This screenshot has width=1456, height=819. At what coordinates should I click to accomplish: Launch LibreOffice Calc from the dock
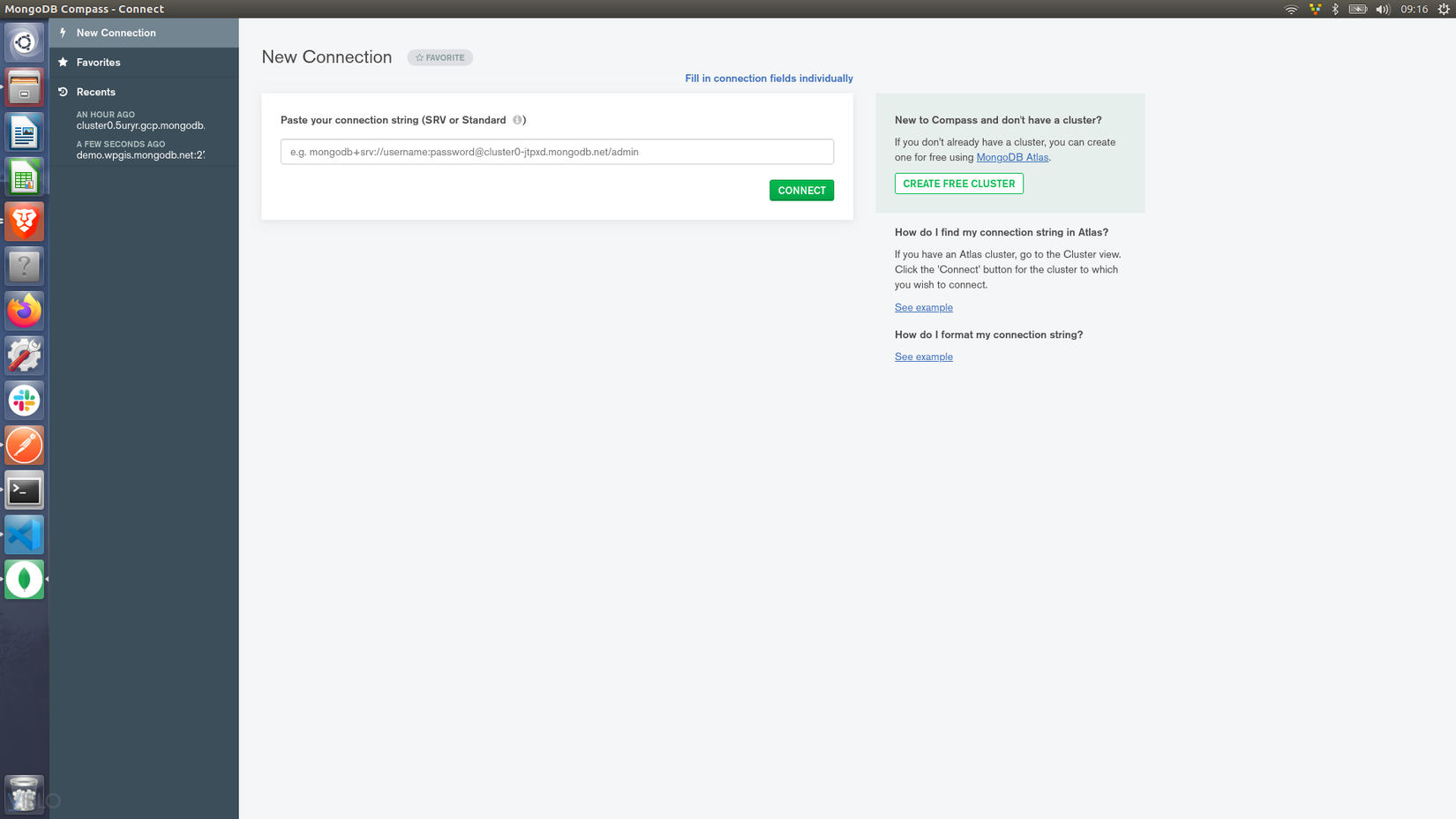(x=24, y=177)
